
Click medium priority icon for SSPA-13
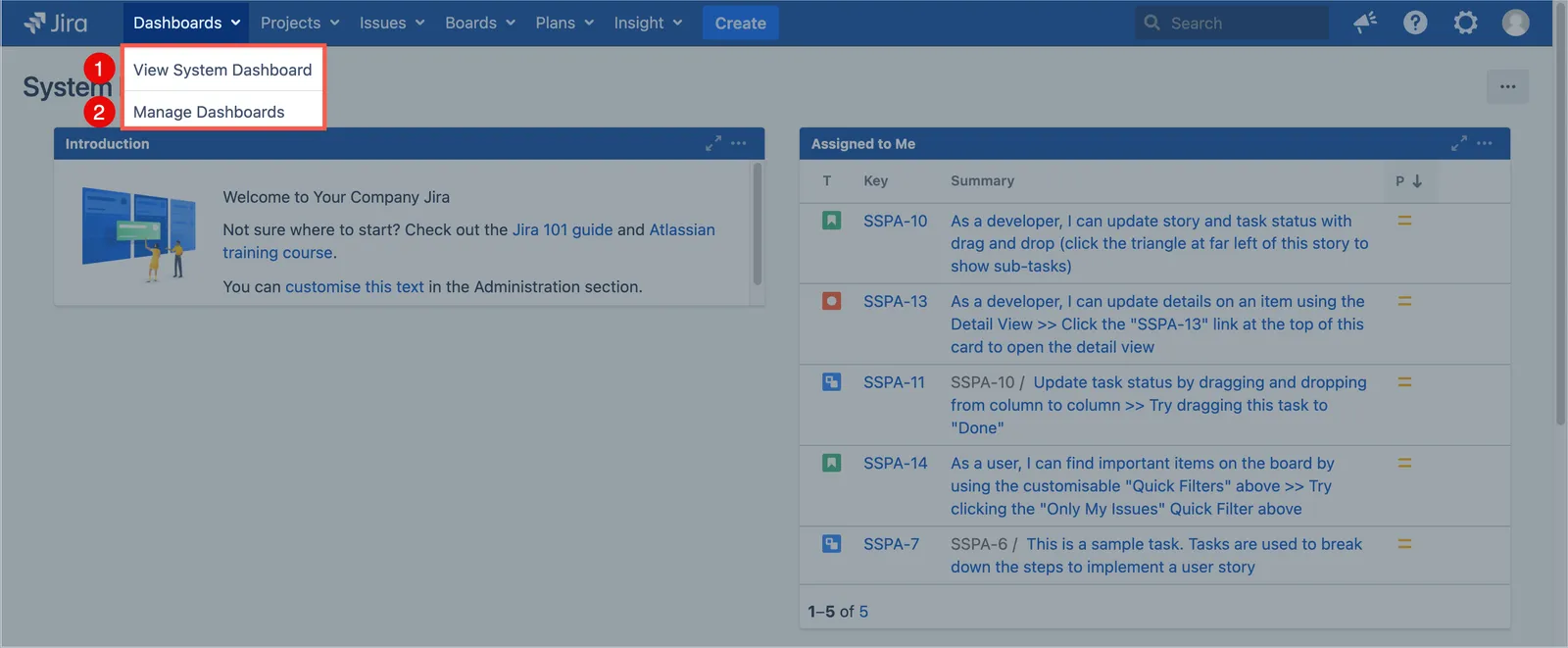(1404, 301)
